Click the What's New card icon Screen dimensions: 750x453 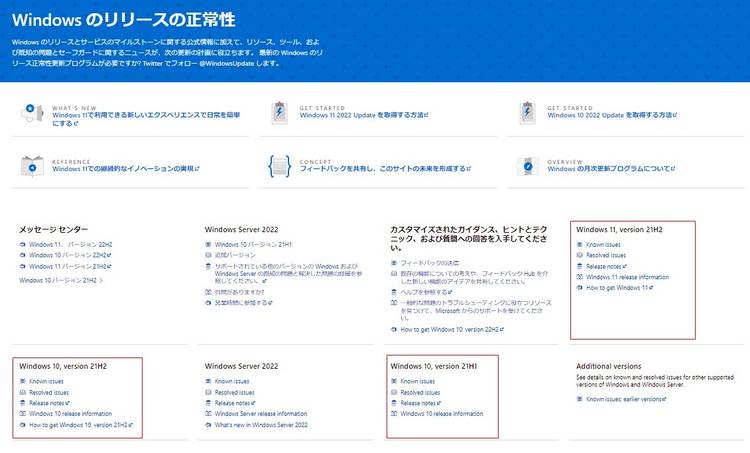point(32,113)
